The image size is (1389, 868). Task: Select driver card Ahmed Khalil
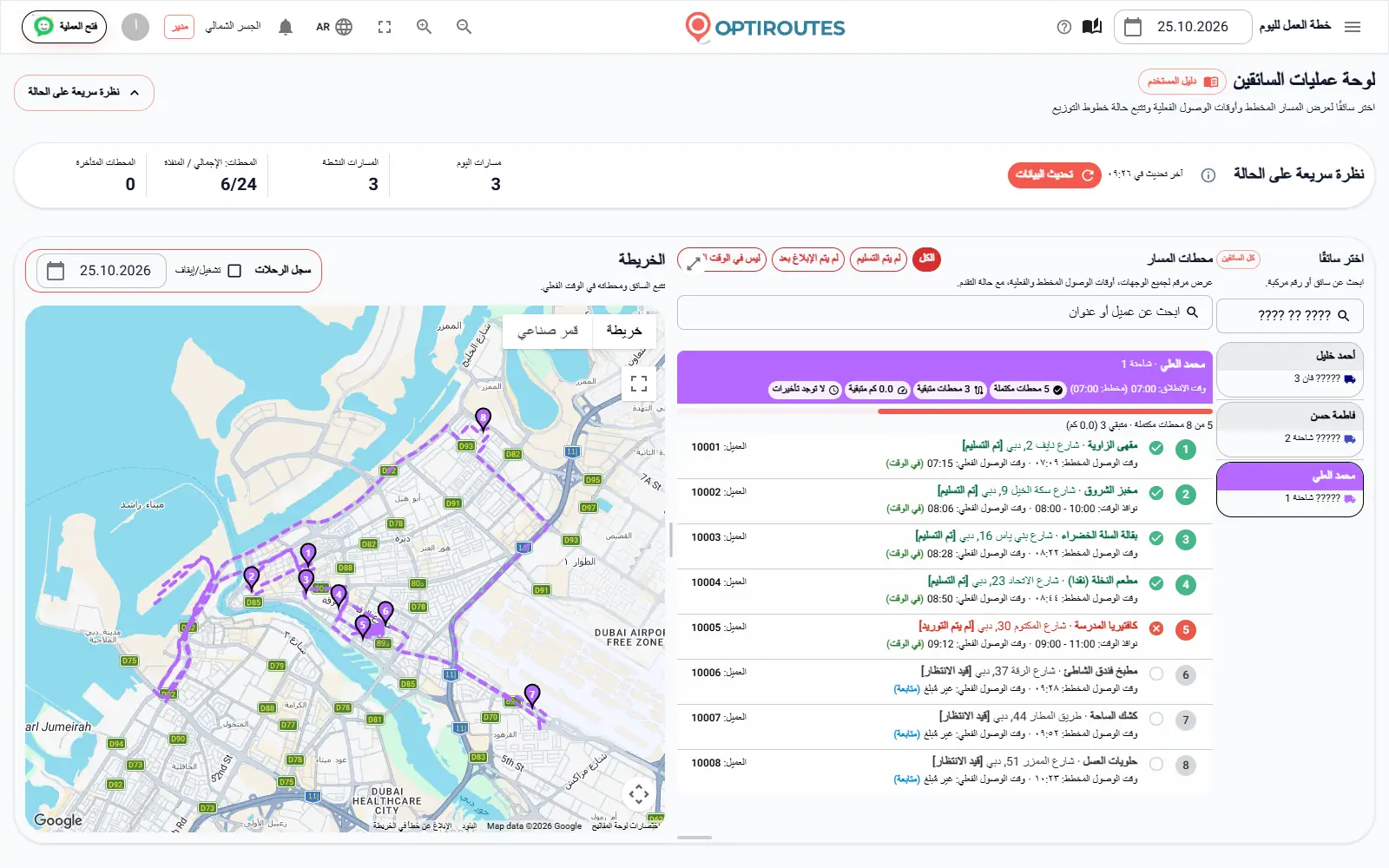(x=1290, y=370)
